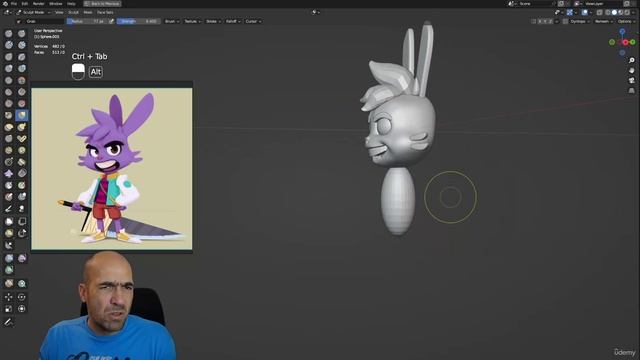Switch to rendered viewport shading

pyautogui.click(x=627, y=12)
